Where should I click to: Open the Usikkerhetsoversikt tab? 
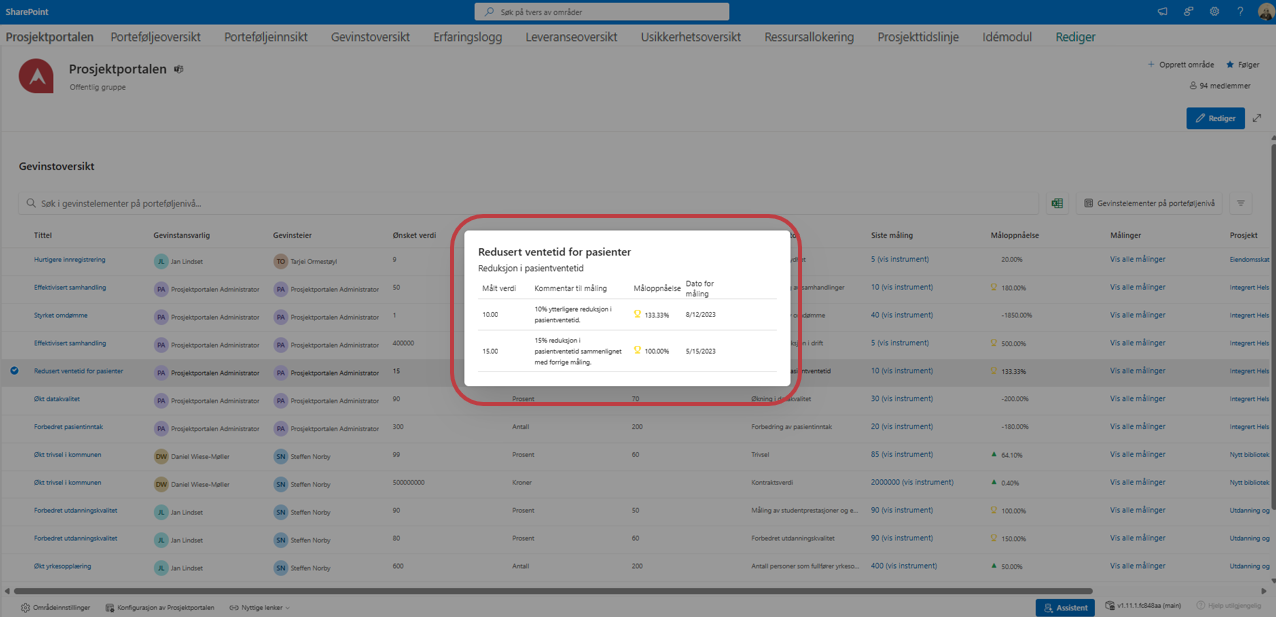tap(691, 37)
